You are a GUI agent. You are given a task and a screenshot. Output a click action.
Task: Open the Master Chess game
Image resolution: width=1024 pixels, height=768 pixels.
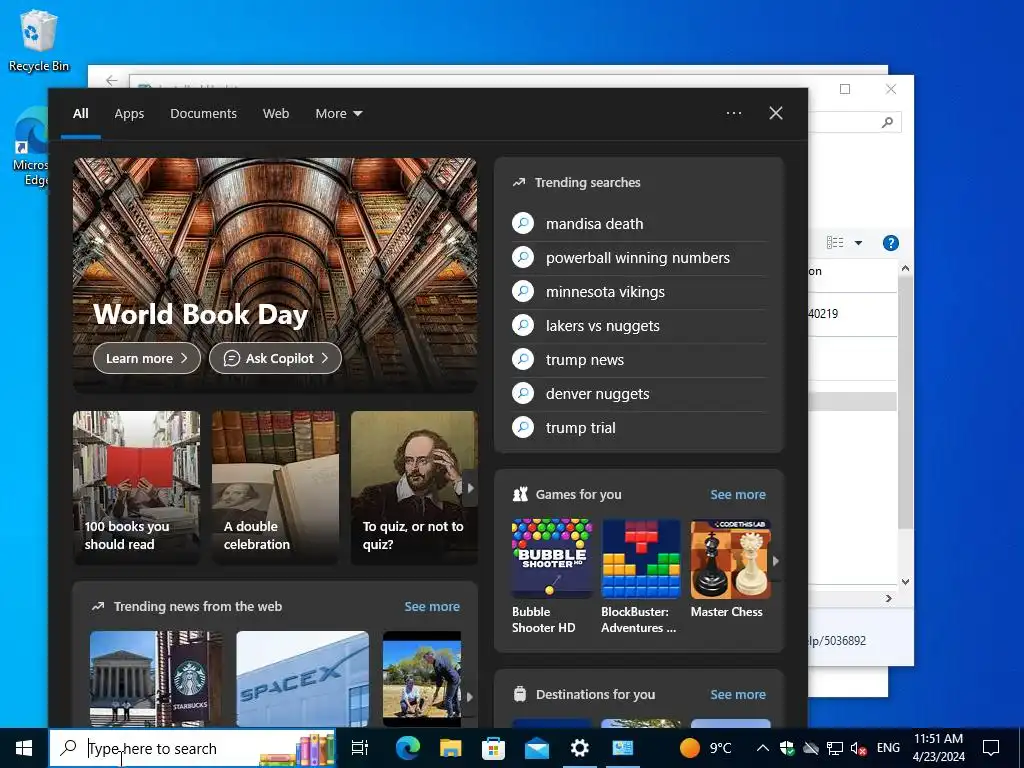pos(730,569)
